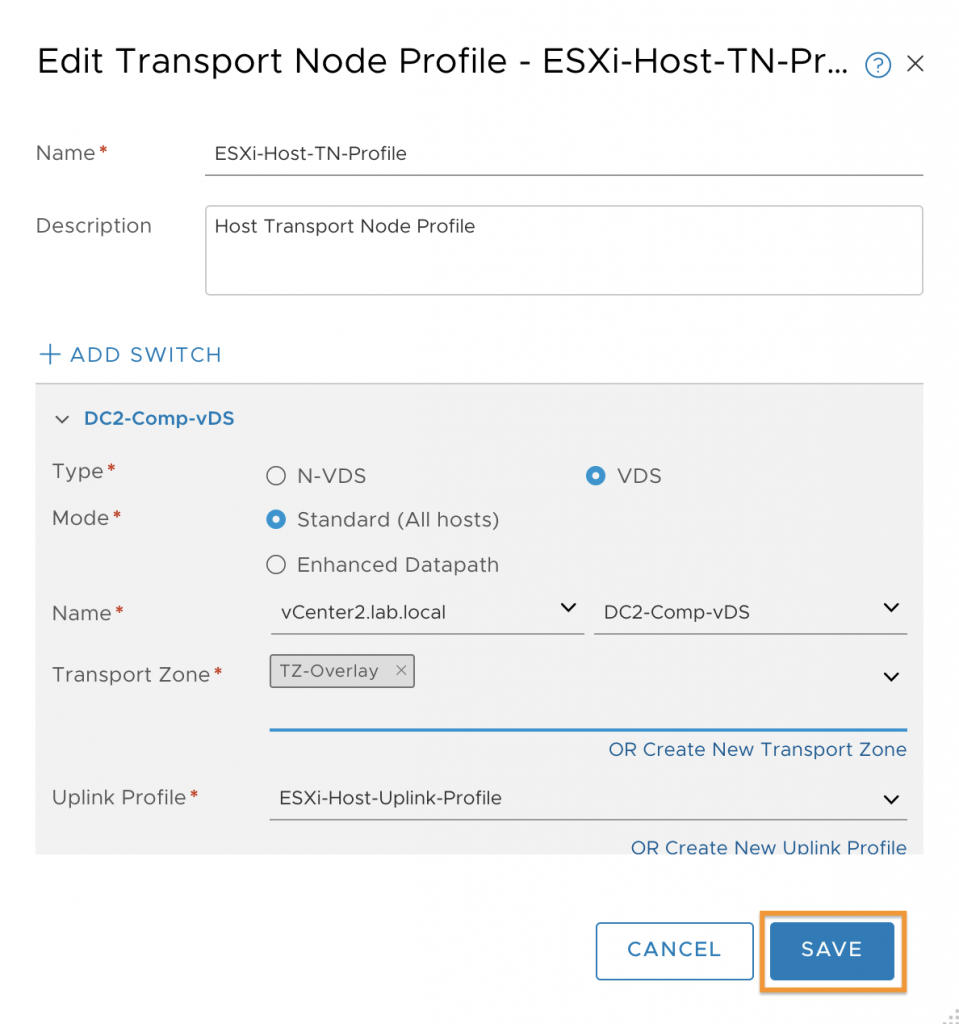Click the CANCEL button
This screenshot has width=959, height=1024.
pyautogui.click(x=674, y=951)
